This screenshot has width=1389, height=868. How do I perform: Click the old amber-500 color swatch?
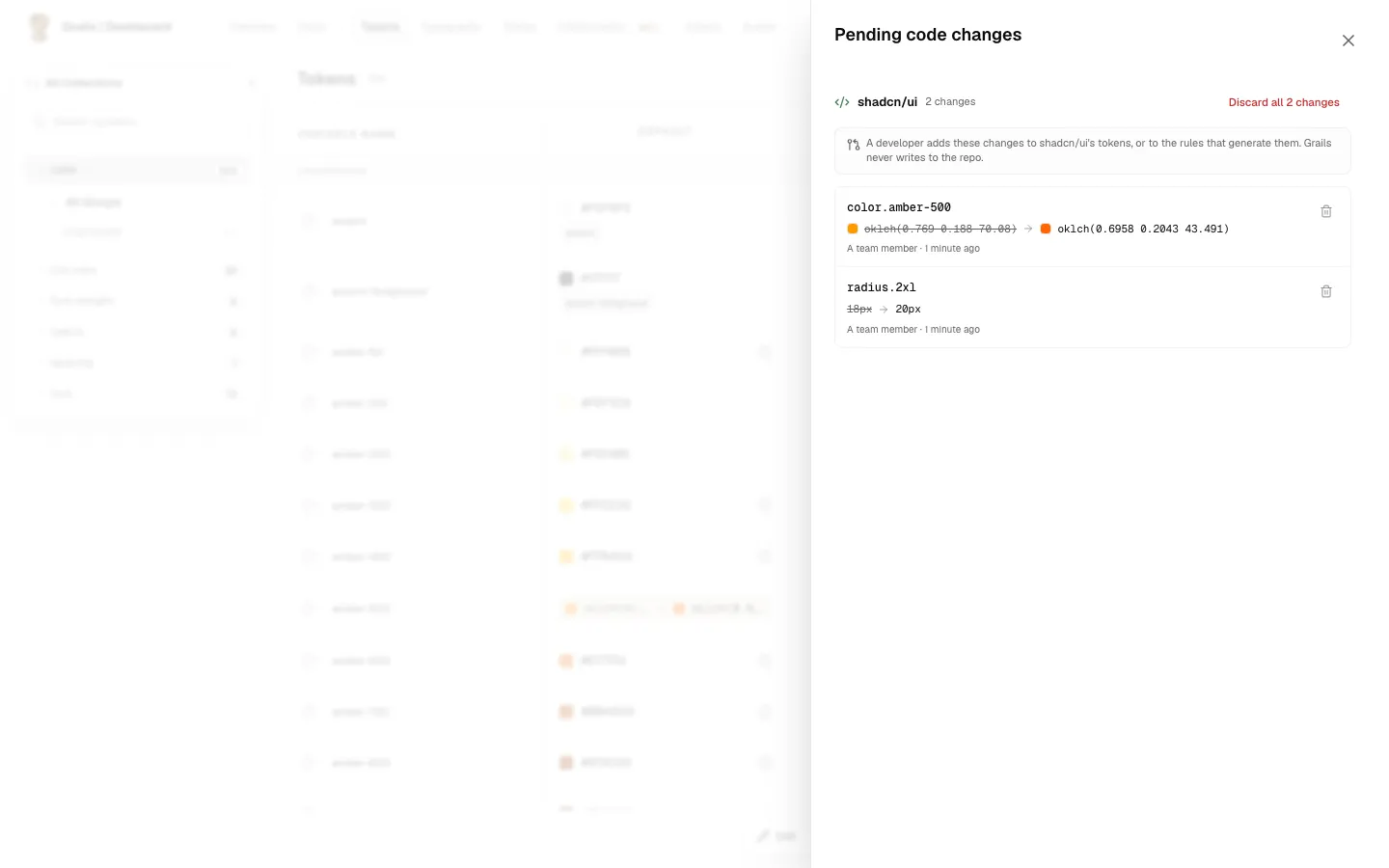tap(853, 229)
